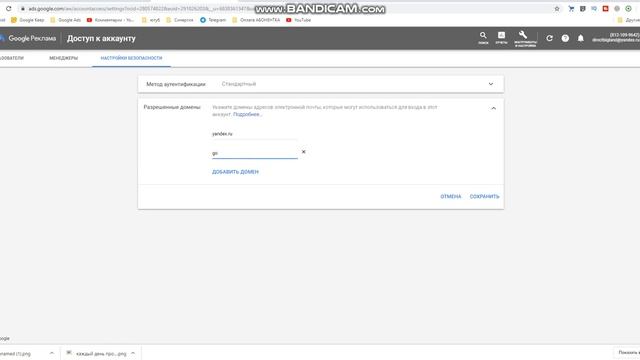Open the Telegram bookmark
This screenshot has height=360, width=640.
click(213, 20)
